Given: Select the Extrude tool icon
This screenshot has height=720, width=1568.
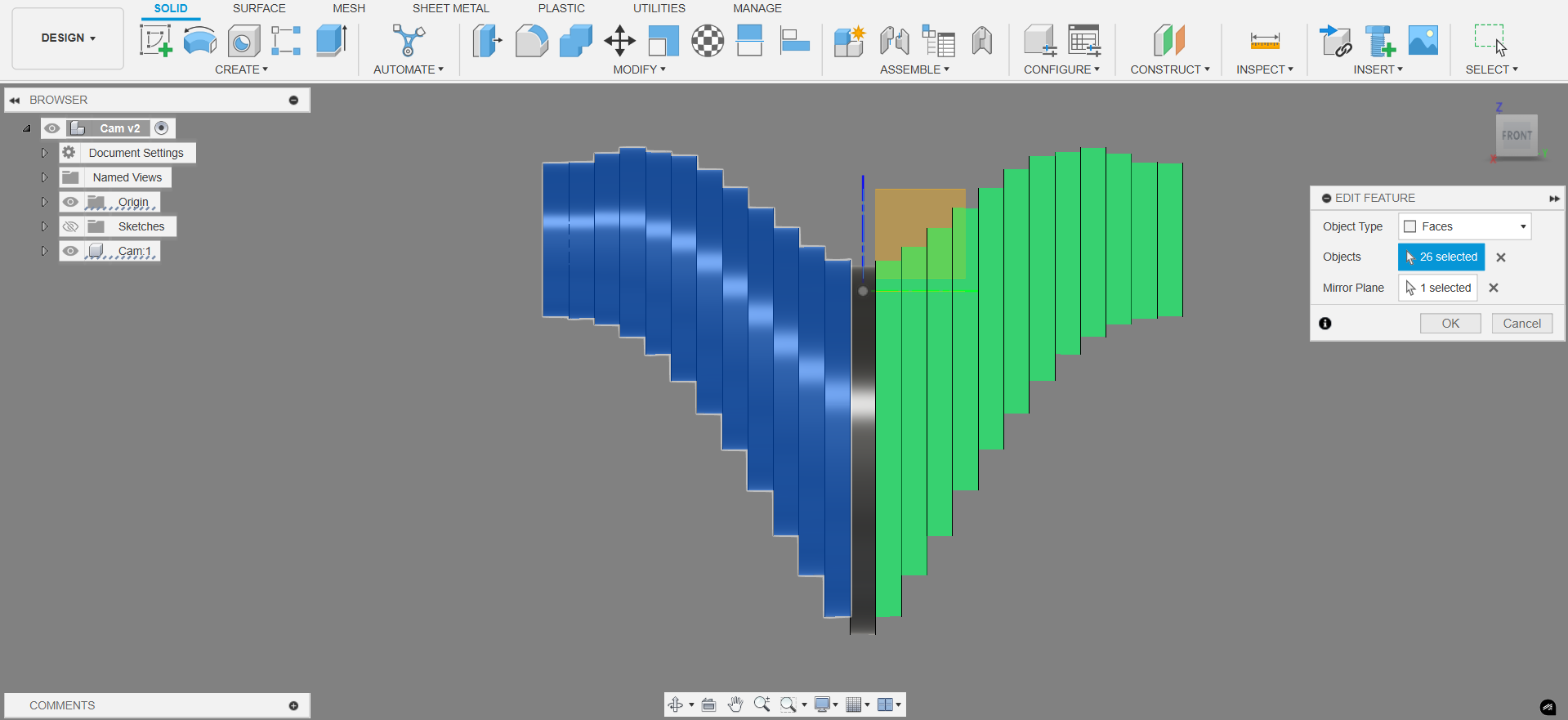Looking at the screenshot, I should tap(332, 40).
